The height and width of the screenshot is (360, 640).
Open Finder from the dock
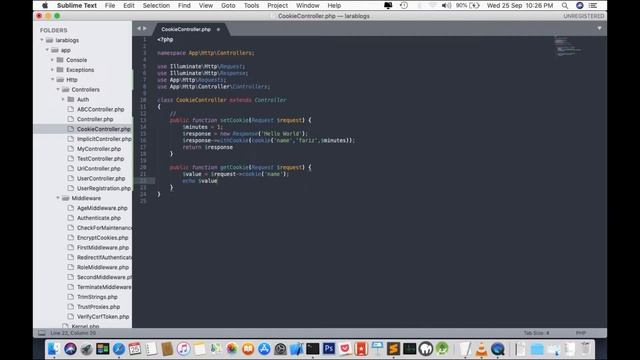53,349
